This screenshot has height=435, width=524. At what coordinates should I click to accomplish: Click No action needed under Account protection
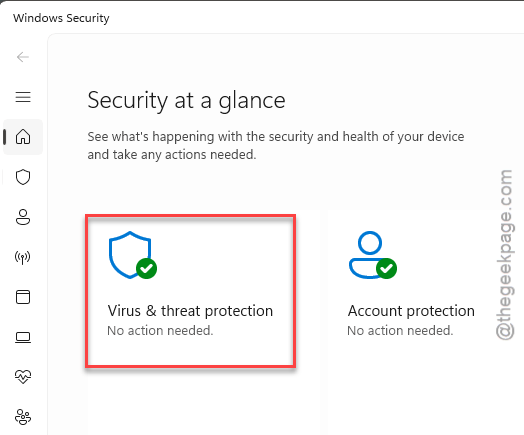[400, 330]
